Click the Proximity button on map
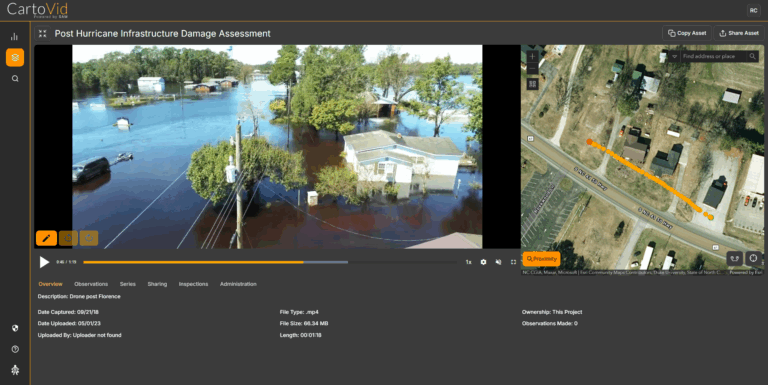768x385 pixels. tap(541, 259)
